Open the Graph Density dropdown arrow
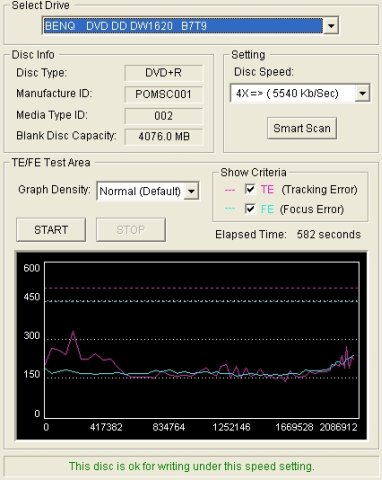382x480 pixels. coord(191,191)
